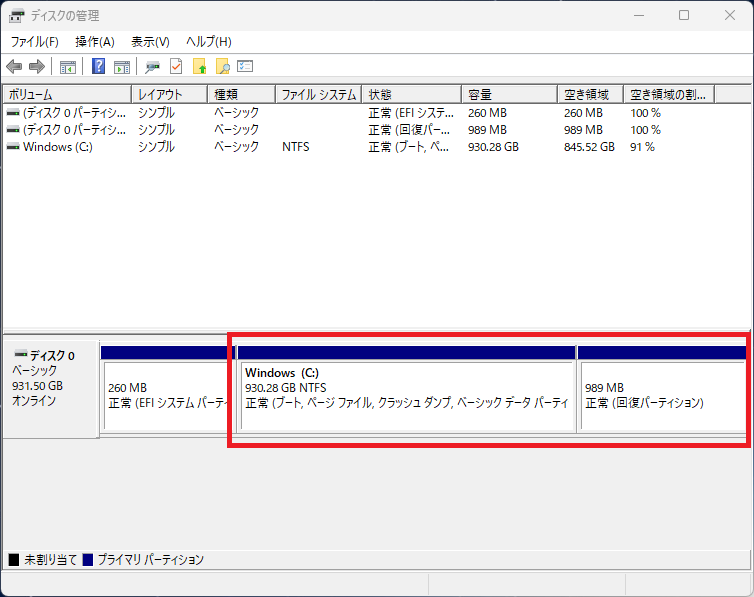Sort by the ファイル システム column header

pyautogui.click(x=318, y=94)
